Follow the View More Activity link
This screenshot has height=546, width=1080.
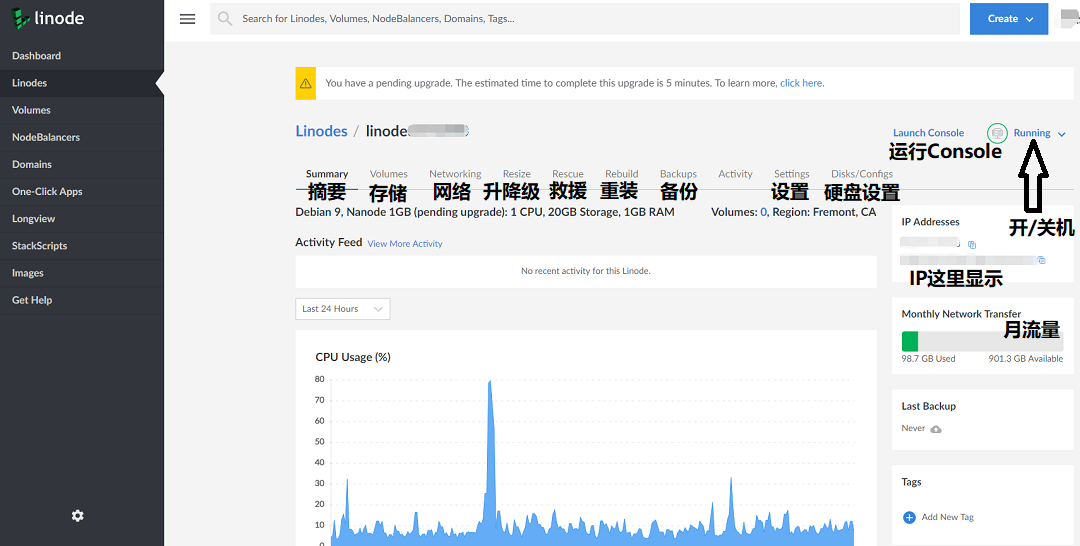[x=405, y=244]
